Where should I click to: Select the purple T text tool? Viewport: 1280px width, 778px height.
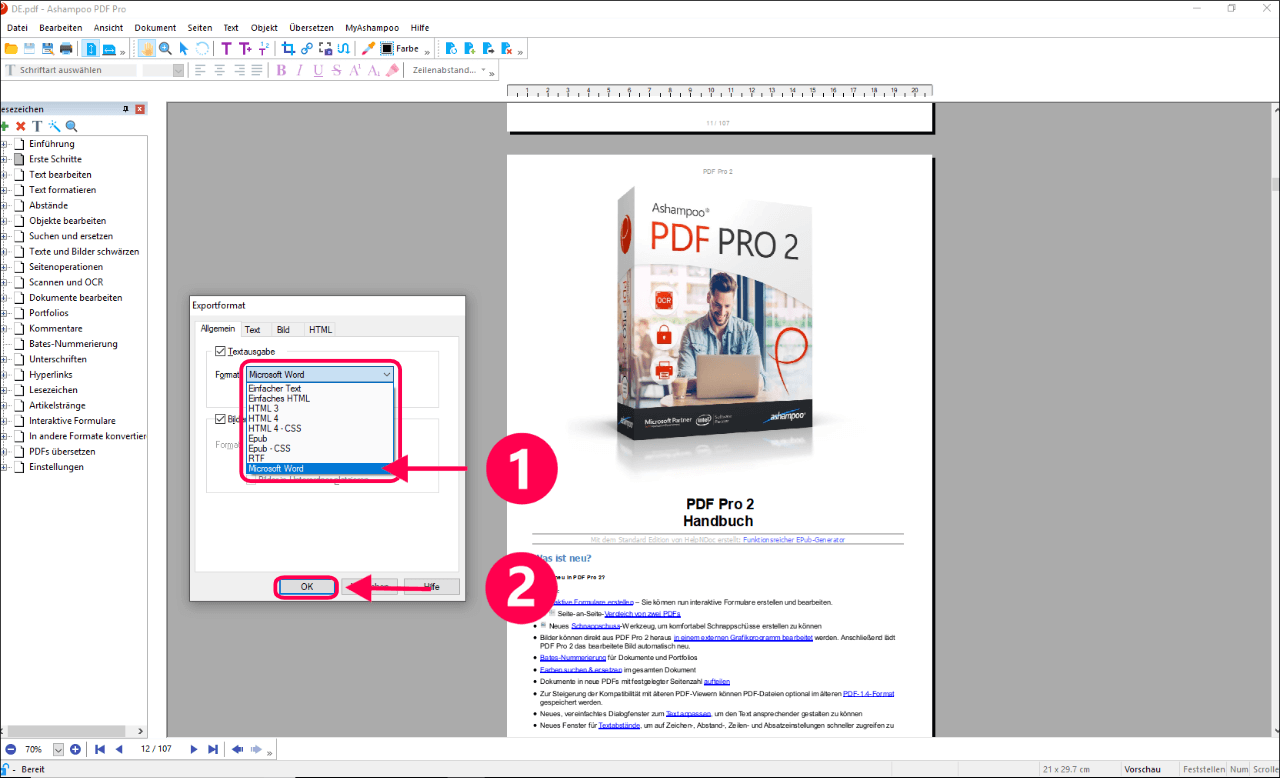click(226, 48)
